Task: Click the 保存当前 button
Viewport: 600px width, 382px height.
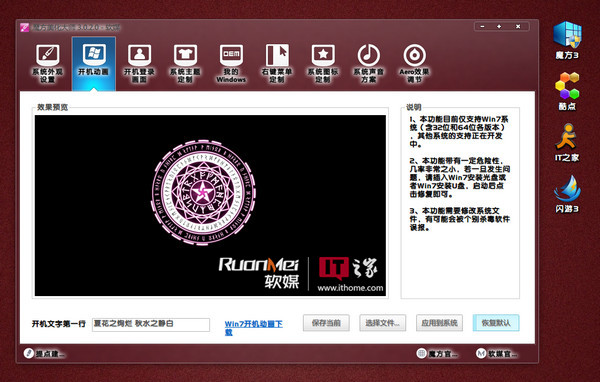Action: tap(326, 323)
